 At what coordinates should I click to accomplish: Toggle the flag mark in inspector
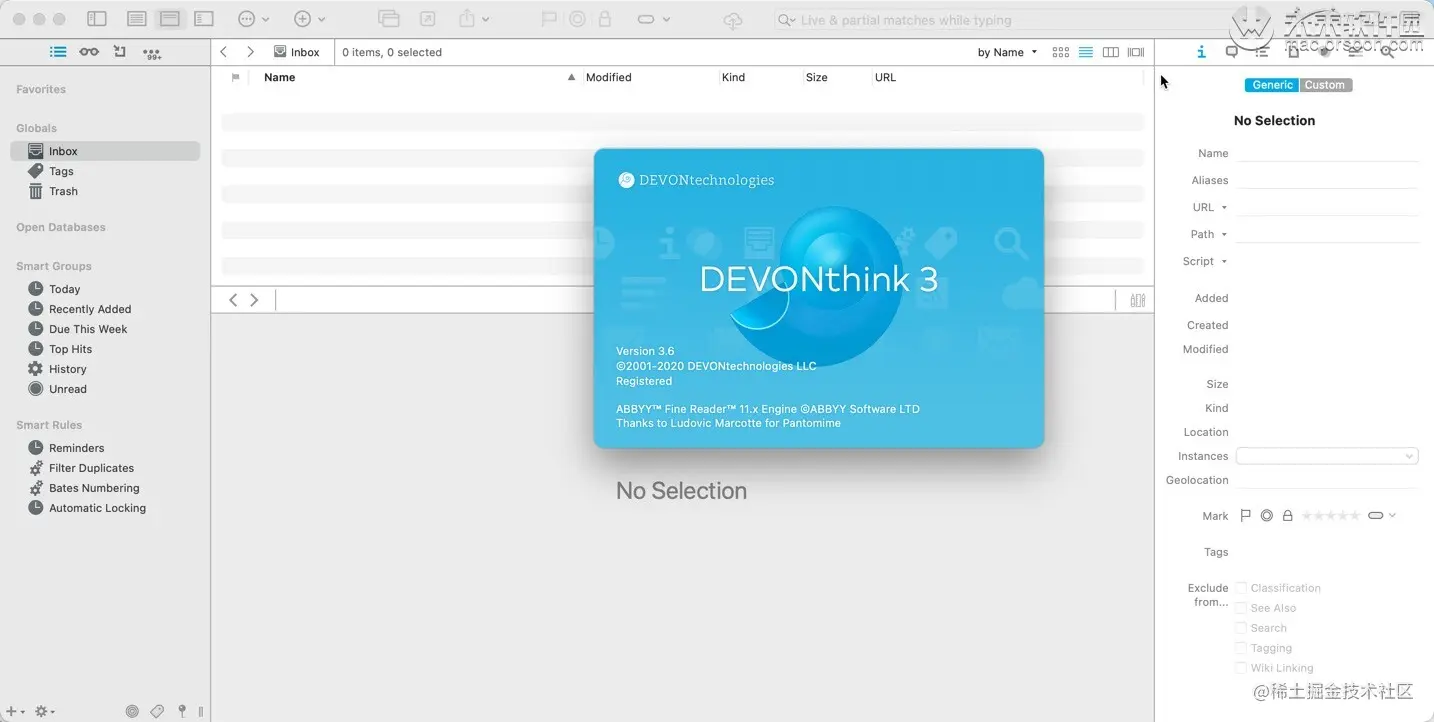pyautogui.click(x=1245, y=516)
